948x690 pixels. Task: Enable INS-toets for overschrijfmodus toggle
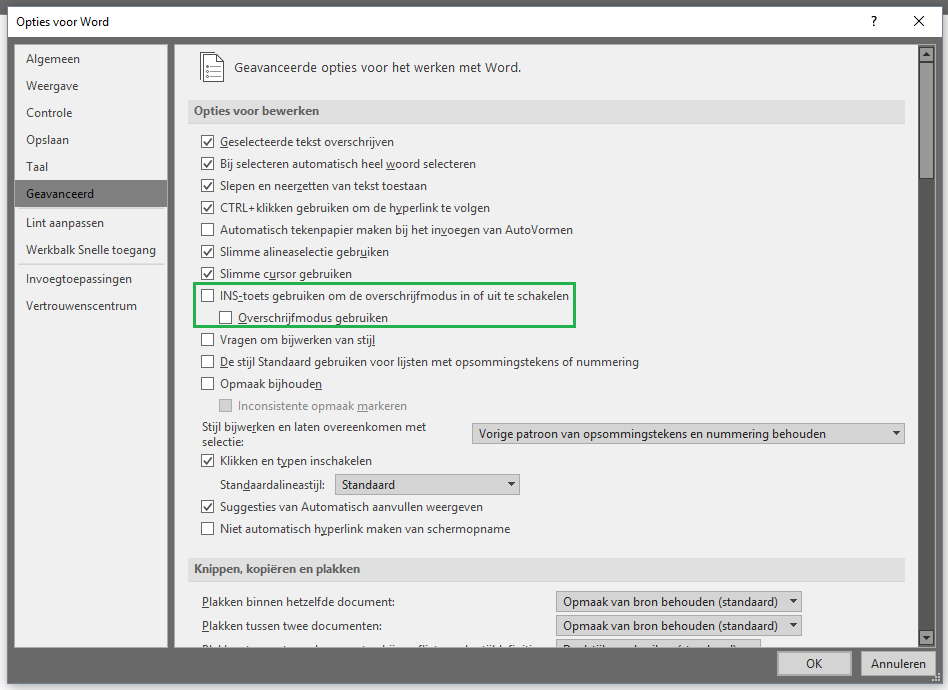(207, 296)
